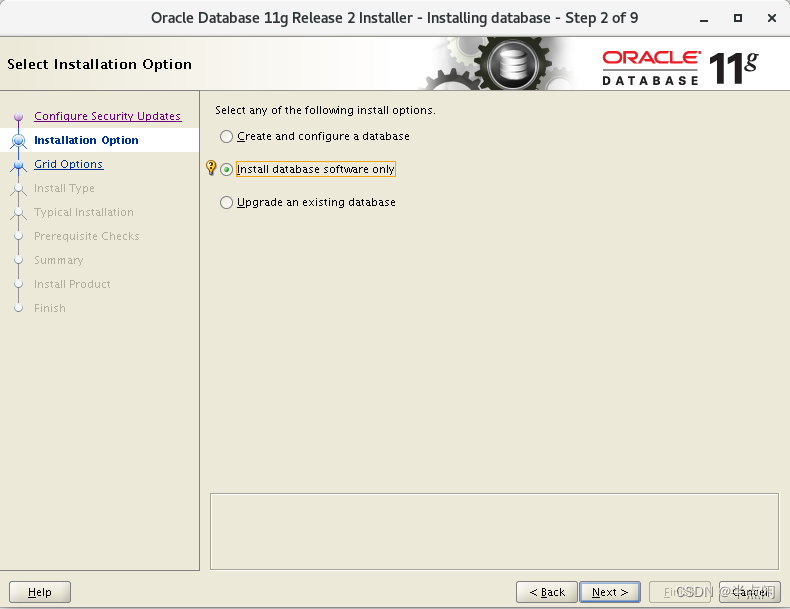
Task: Click the database gear graphic in banner
Action: tap(512, 64)
